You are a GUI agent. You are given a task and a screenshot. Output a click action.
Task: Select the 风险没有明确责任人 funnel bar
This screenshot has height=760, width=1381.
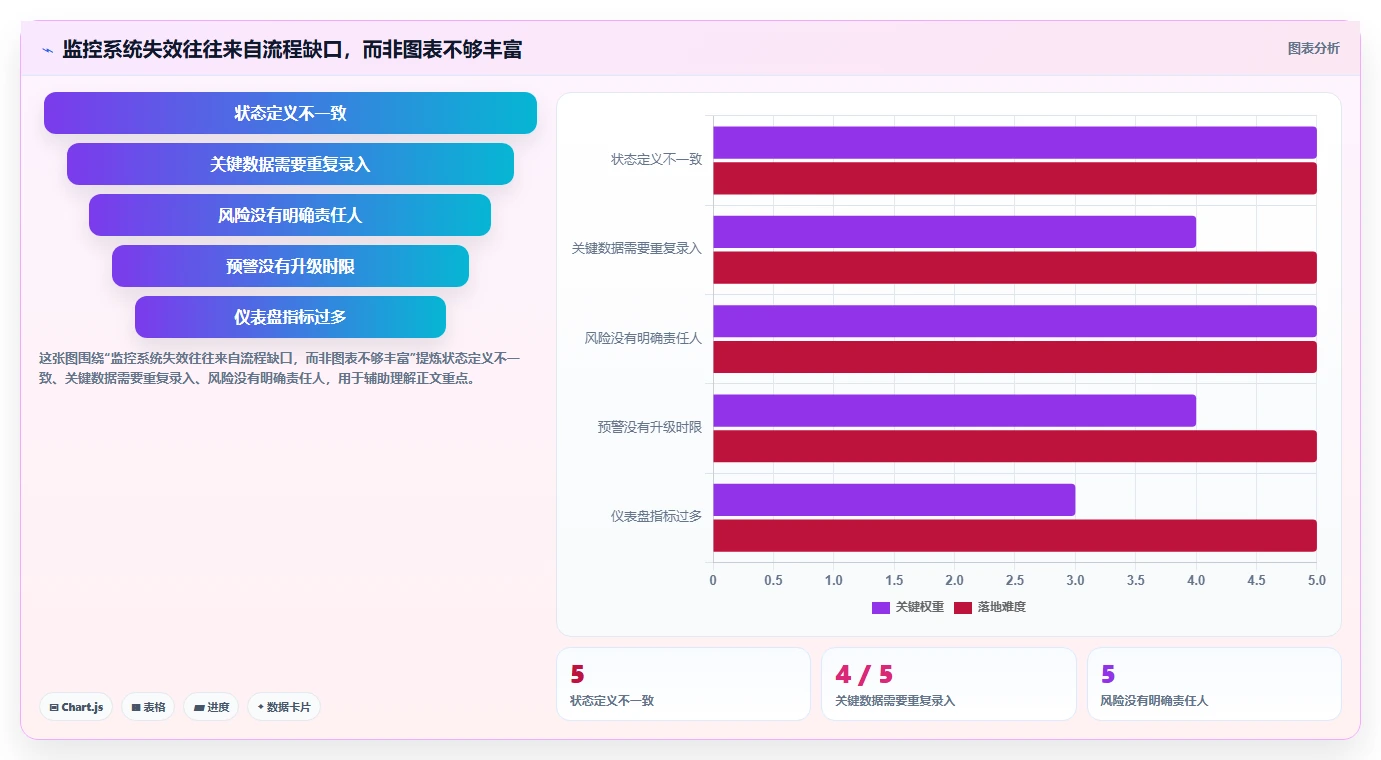pos(290,215)
